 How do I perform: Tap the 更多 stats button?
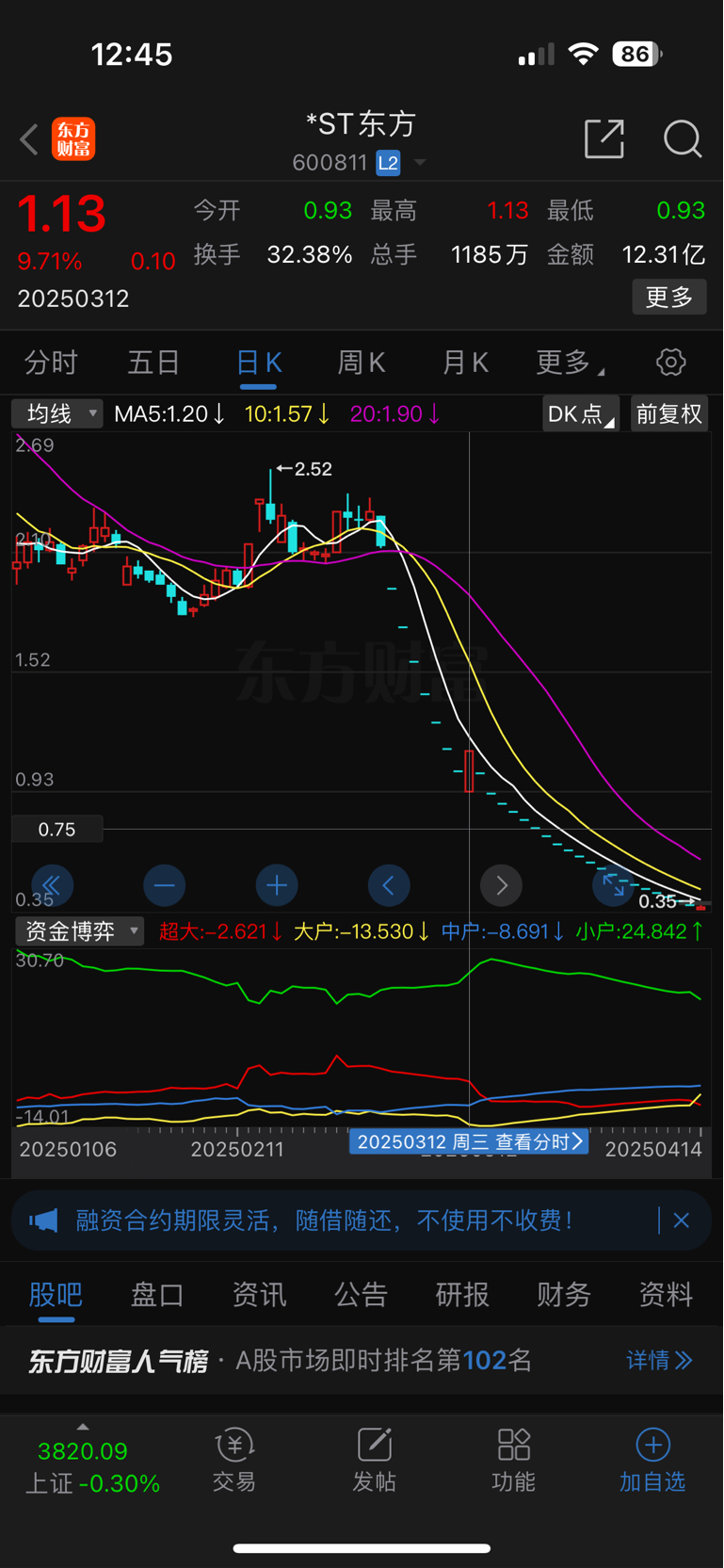pos(669,298)
